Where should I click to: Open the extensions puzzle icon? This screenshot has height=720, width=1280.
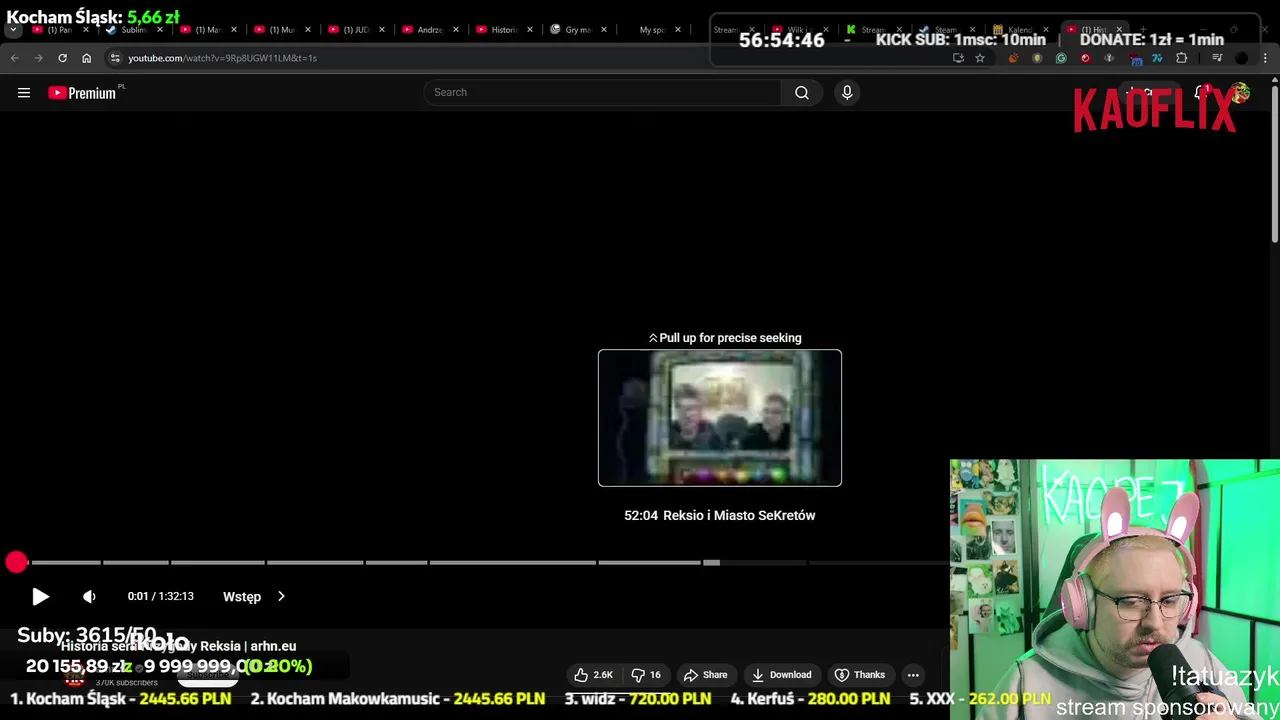point(1181,58)
